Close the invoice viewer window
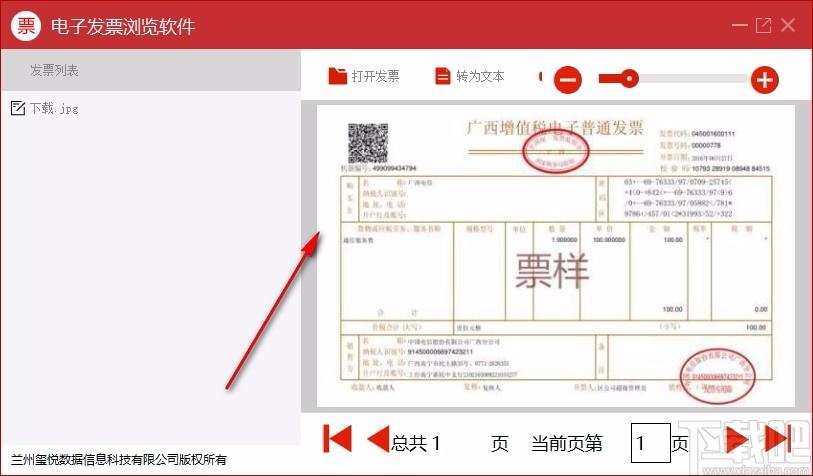813x476 pixels. (788, 25)
